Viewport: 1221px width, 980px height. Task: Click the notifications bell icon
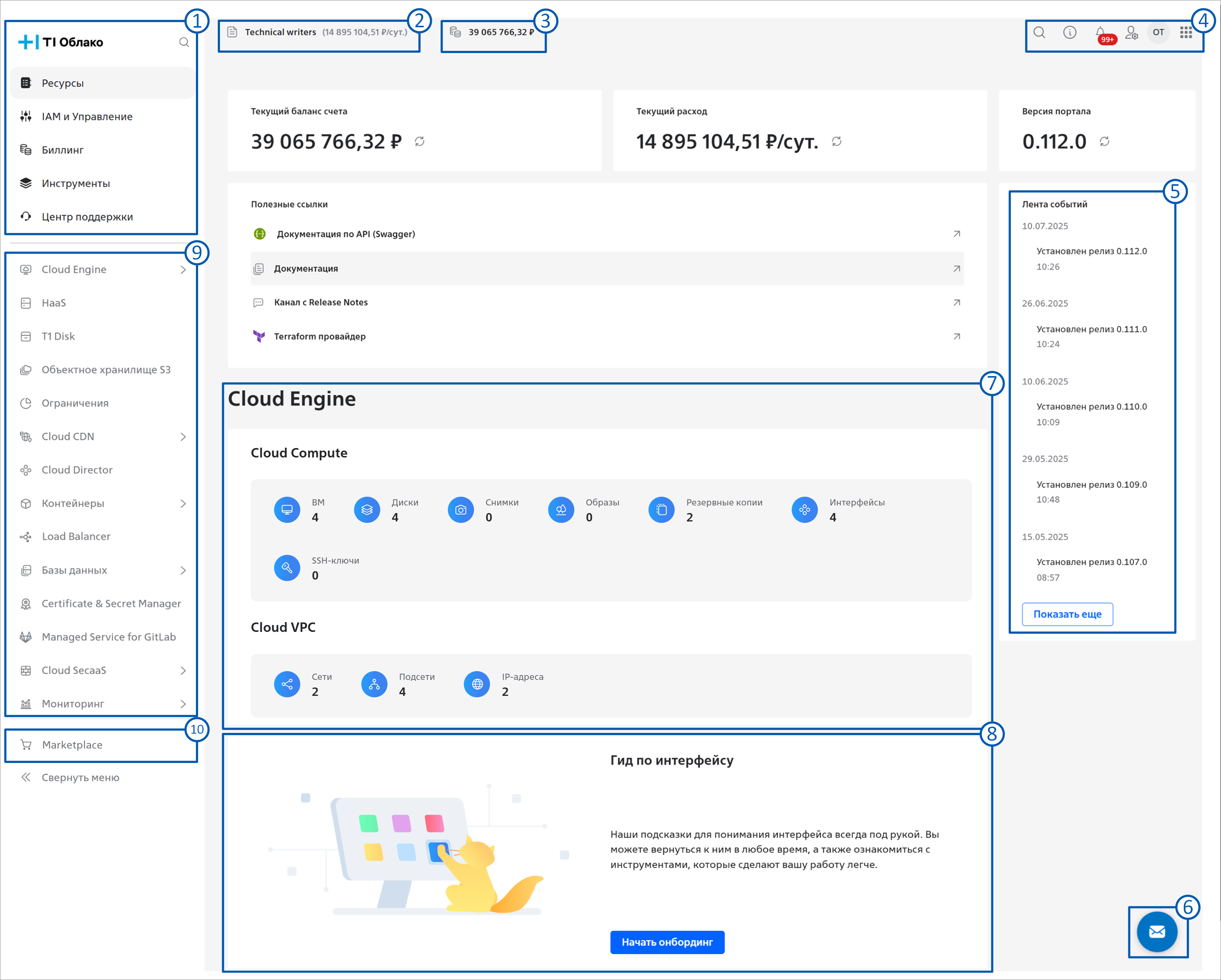point(1100,32)
